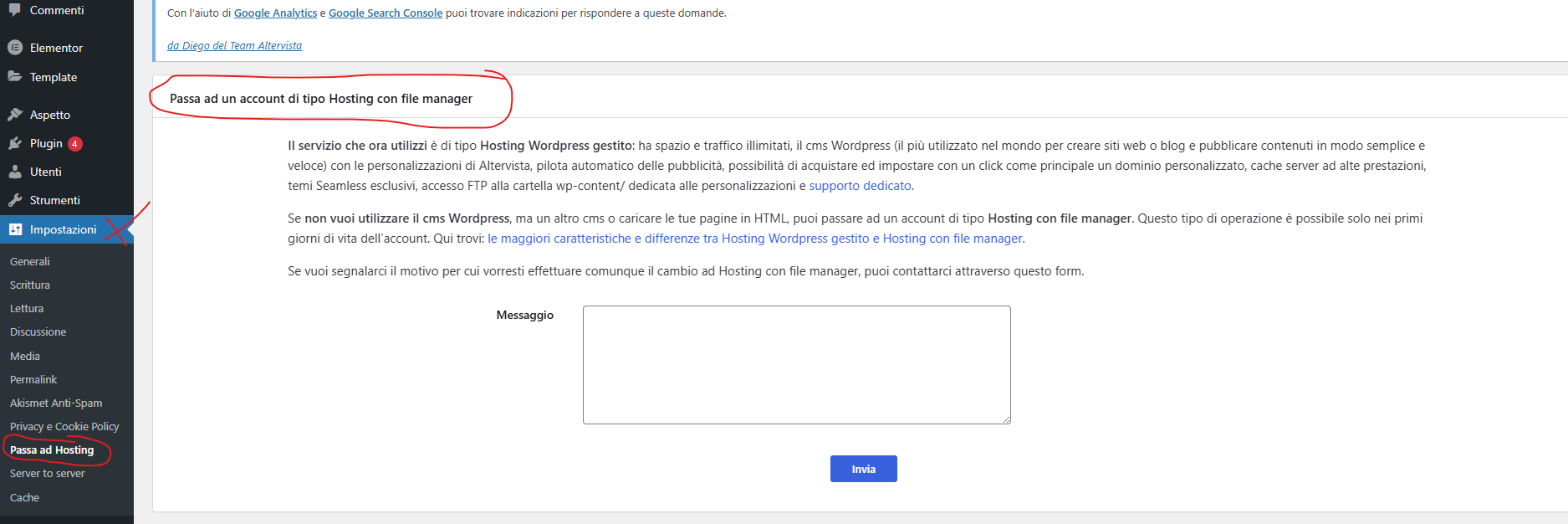
Task: Click the 'Passa ad un account di tipo Hosting' heading
Action: (321, 99)
